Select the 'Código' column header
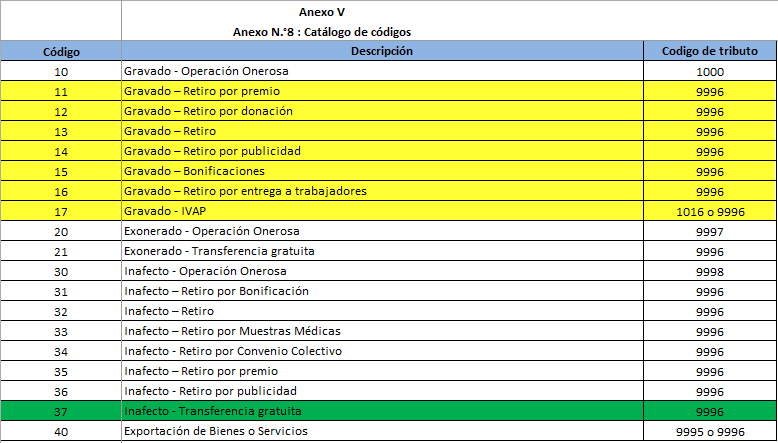Viewport: 778px width, 443px height. click(61, 51)
